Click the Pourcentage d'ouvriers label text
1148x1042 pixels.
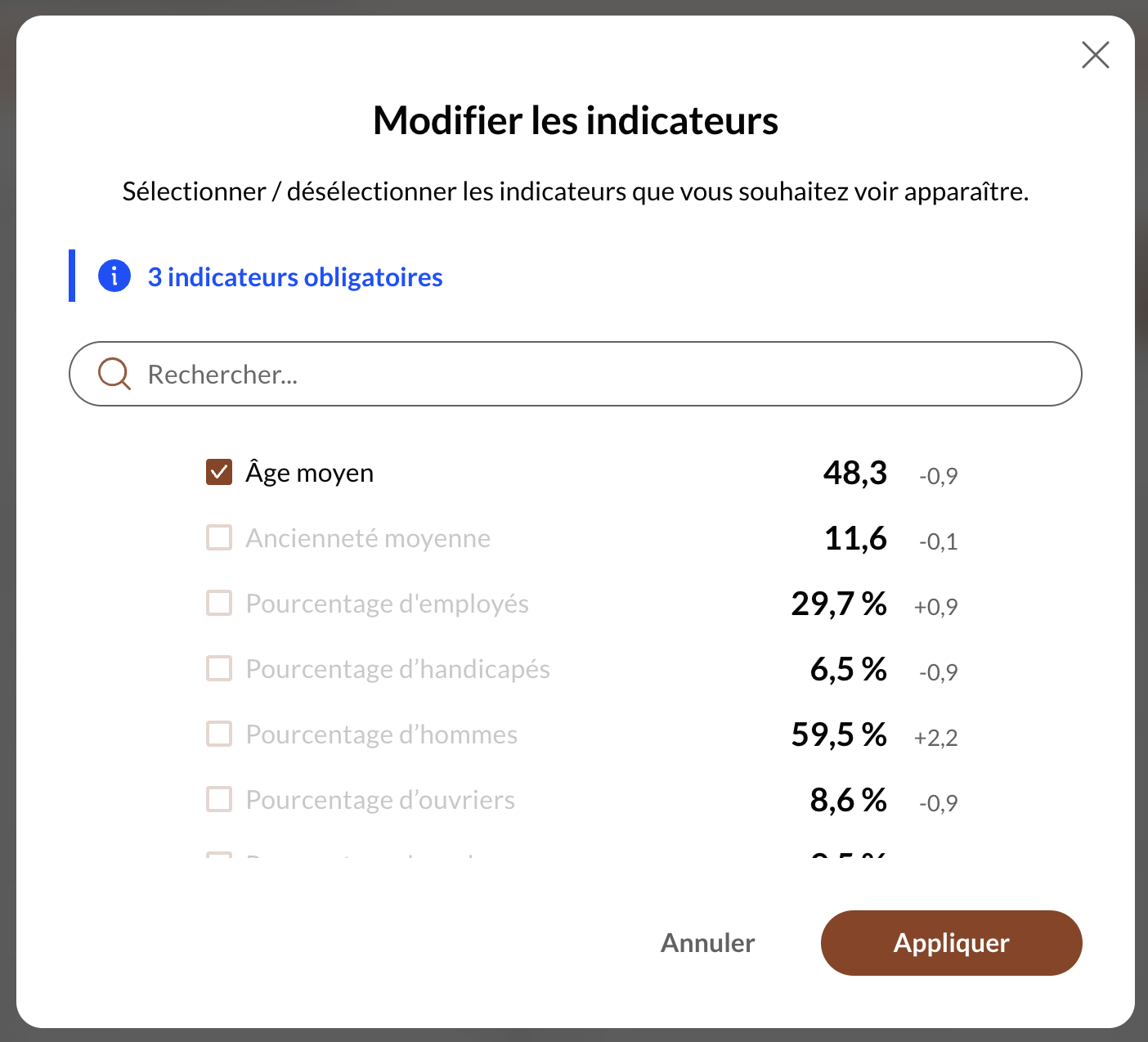point(380,800)
